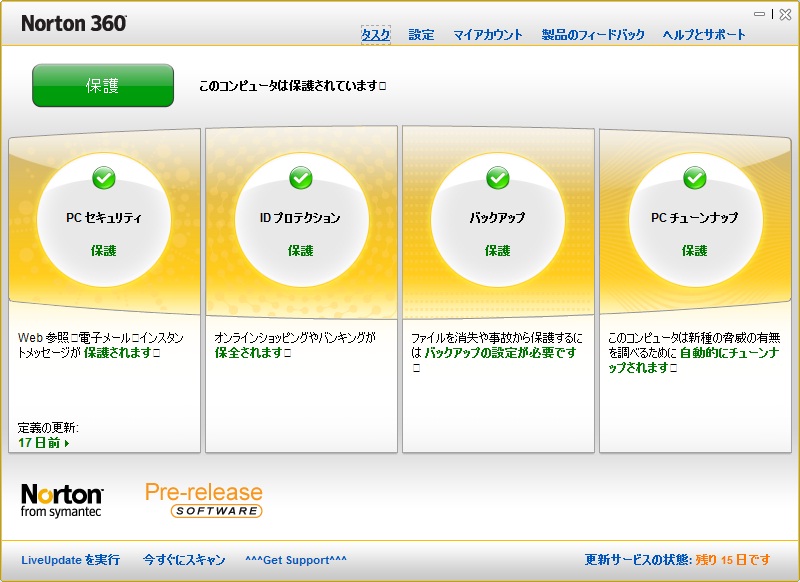Viewport: 800px width, 582px height.
Task: Click 更新サービスの状態: label
Action: point(638,560)
